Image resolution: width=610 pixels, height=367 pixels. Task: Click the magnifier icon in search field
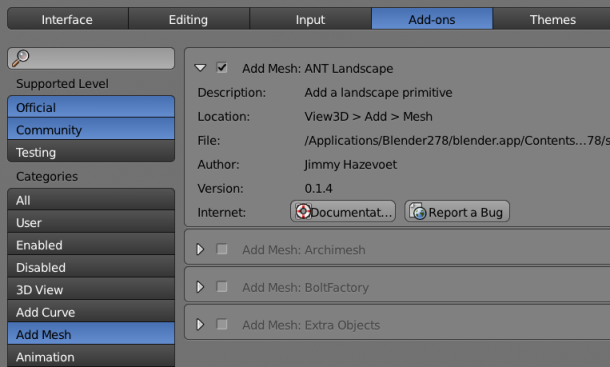20,58
